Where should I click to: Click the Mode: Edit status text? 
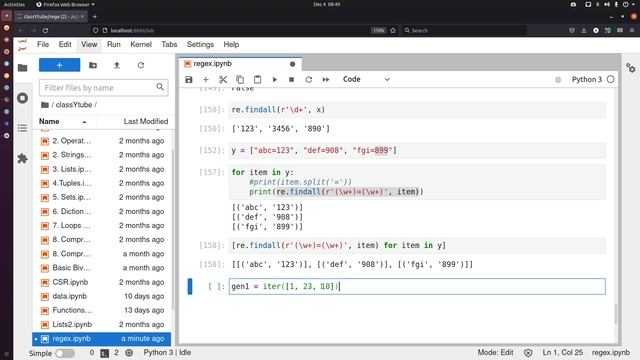pyautogui.click(x=496, y=353)
